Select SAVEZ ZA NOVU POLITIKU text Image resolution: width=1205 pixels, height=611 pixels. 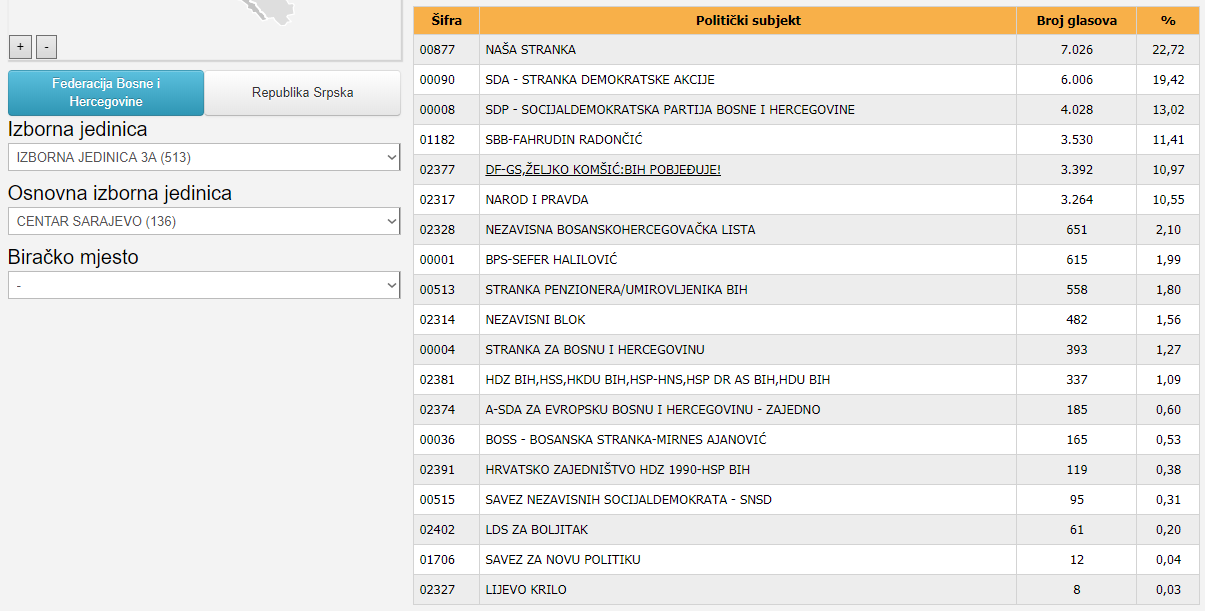coord(563,560)
